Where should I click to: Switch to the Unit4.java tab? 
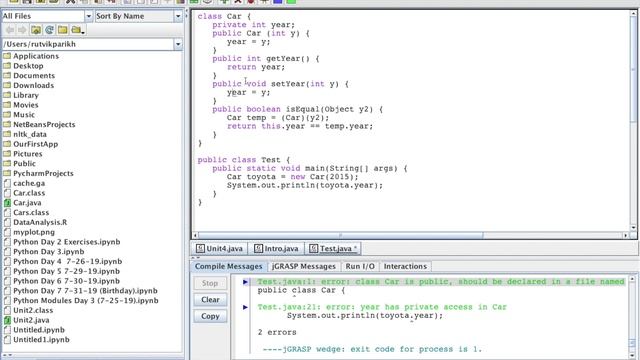[219, 248]
